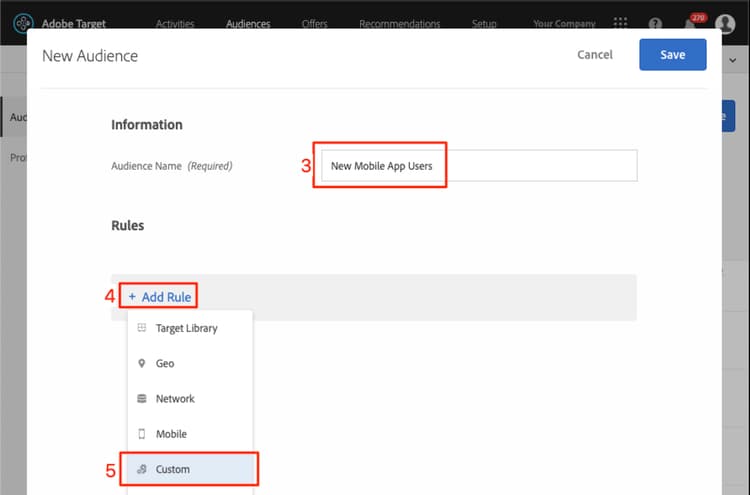This screenshot has width=750, height=495.
Task: Open the Recommendations tab
Action: tap(399, 23)
